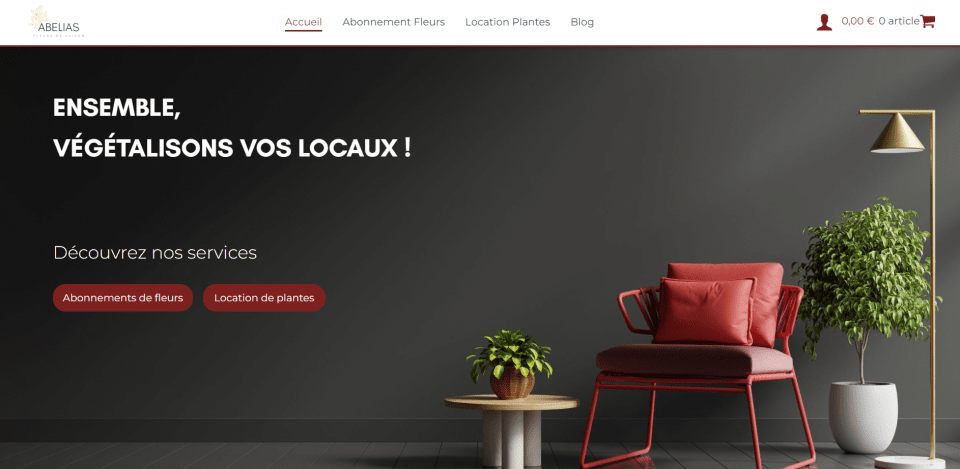Click the red chair seat in the hero image
Image resolution: width=960 pixels, height=469 pixels.
point(694,360)
